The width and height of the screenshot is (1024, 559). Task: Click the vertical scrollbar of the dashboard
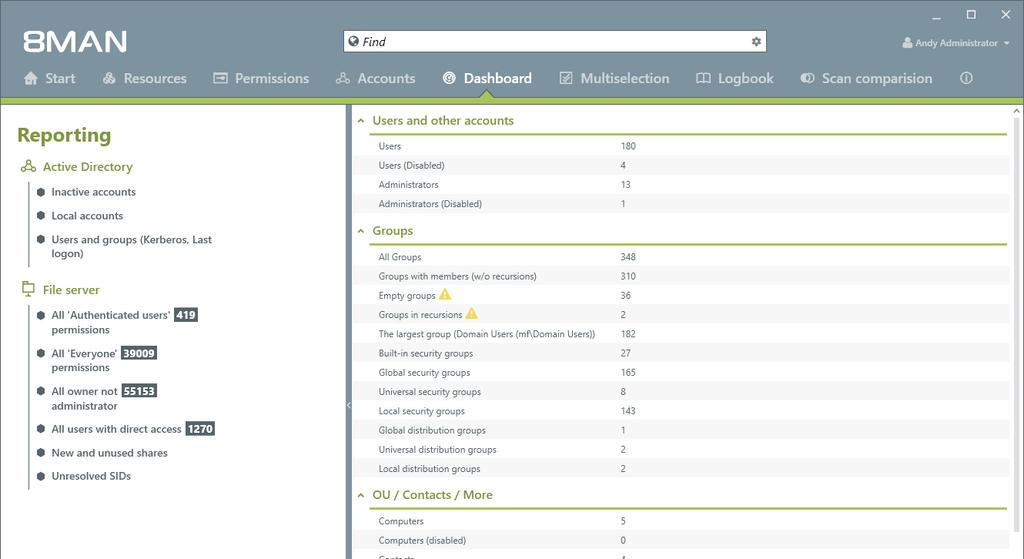point(1016,327)
